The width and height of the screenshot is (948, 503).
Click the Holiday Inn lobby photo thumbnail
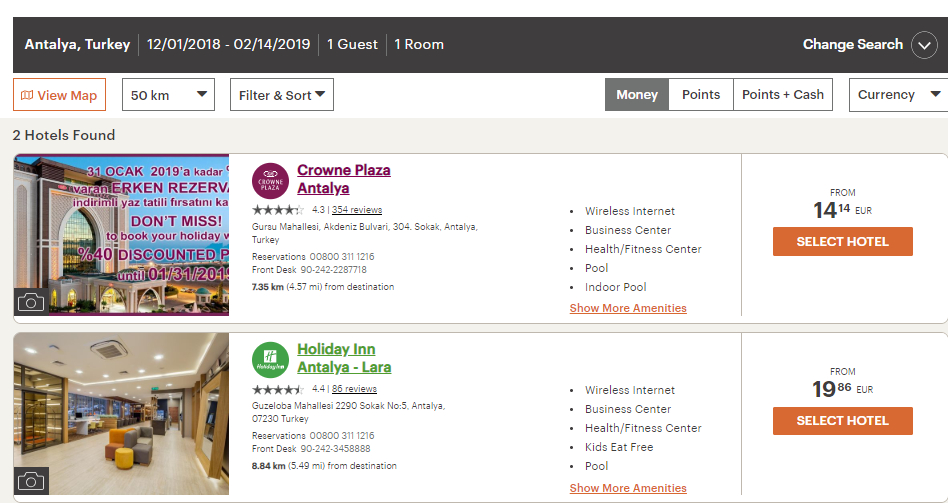coord(121,414)
